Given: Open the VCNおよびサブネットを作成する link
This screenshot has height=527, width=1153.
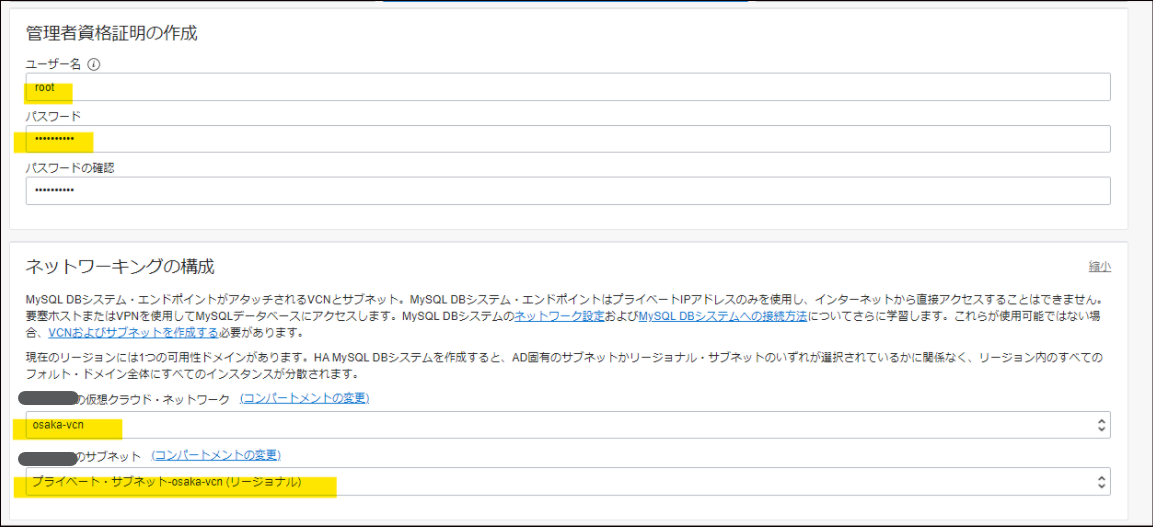Looking at the screenshot, I should tap(133, 332).
